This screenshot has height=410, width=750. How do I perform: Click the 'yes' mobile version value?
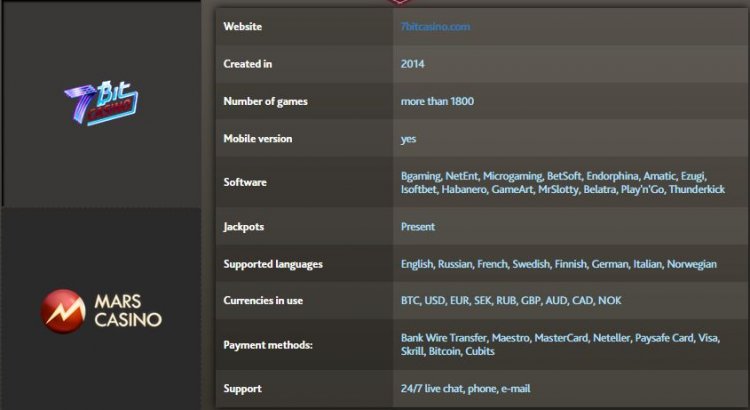click(x=408, y=139)
